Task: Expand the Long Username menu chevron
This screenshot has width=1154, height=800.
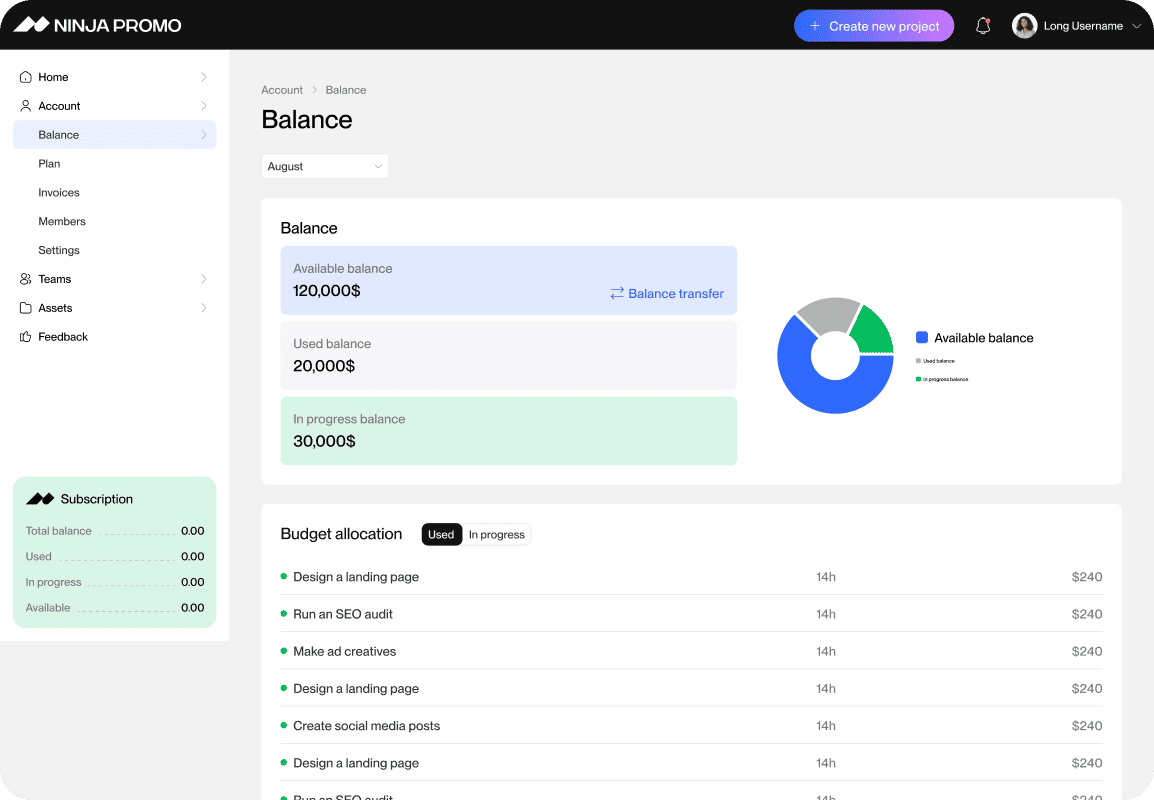Action: [1136, 26]
